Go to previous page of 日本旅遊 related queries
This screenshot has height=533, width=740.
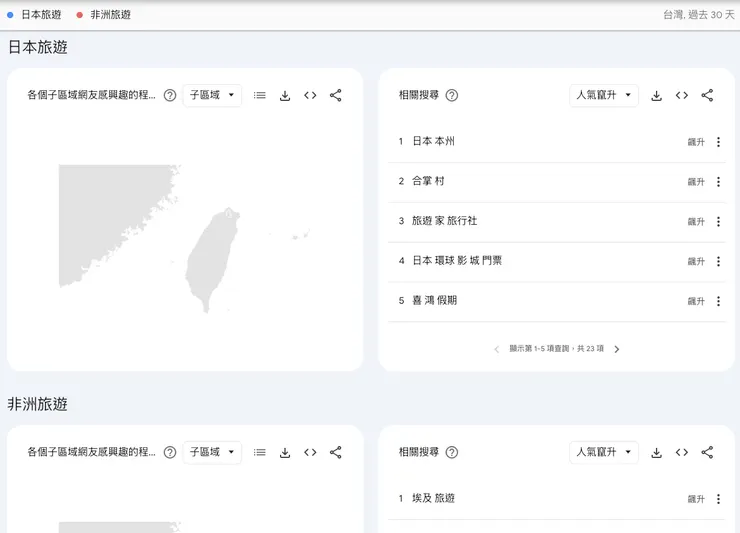(496, 349)
